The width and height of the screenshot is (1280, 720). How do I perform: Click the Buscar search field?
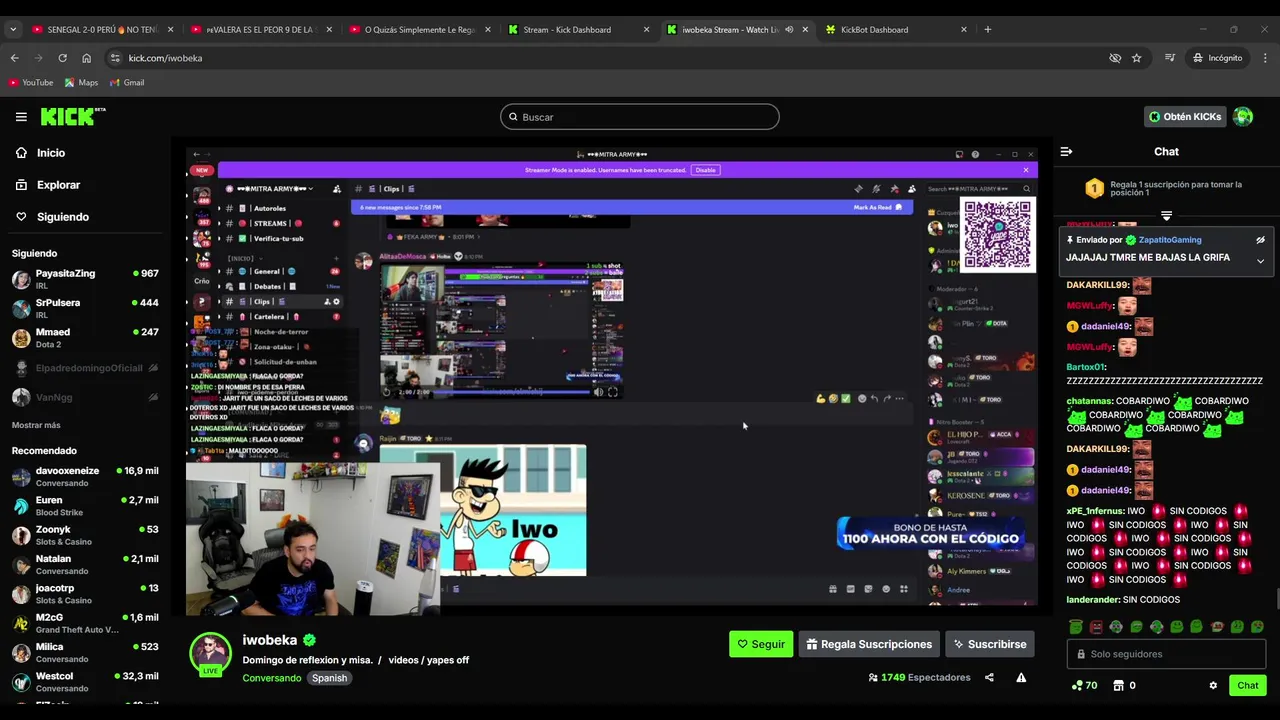tap(640, 117)
